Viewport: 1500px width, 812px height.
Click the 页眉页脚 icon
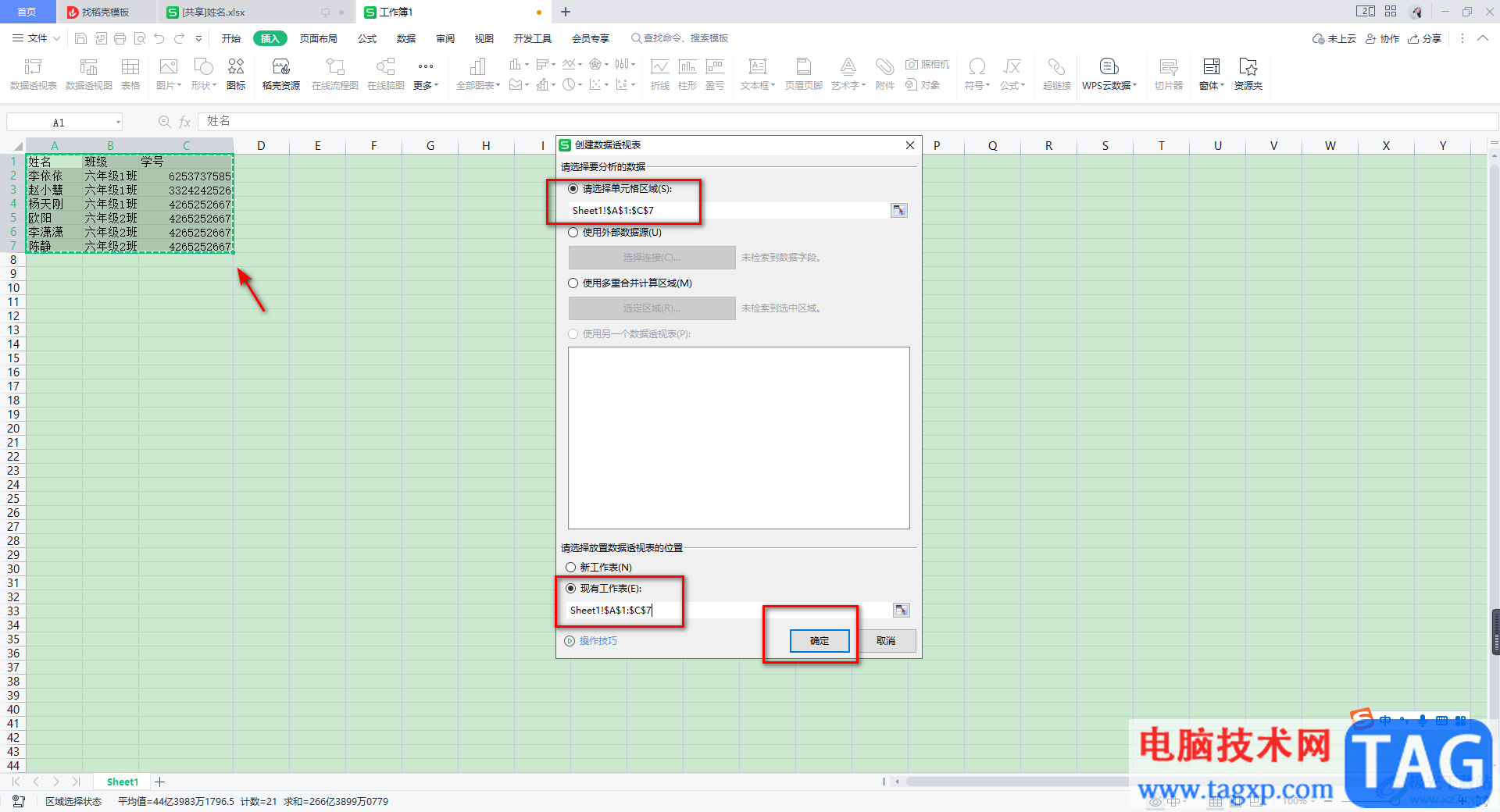804,74
